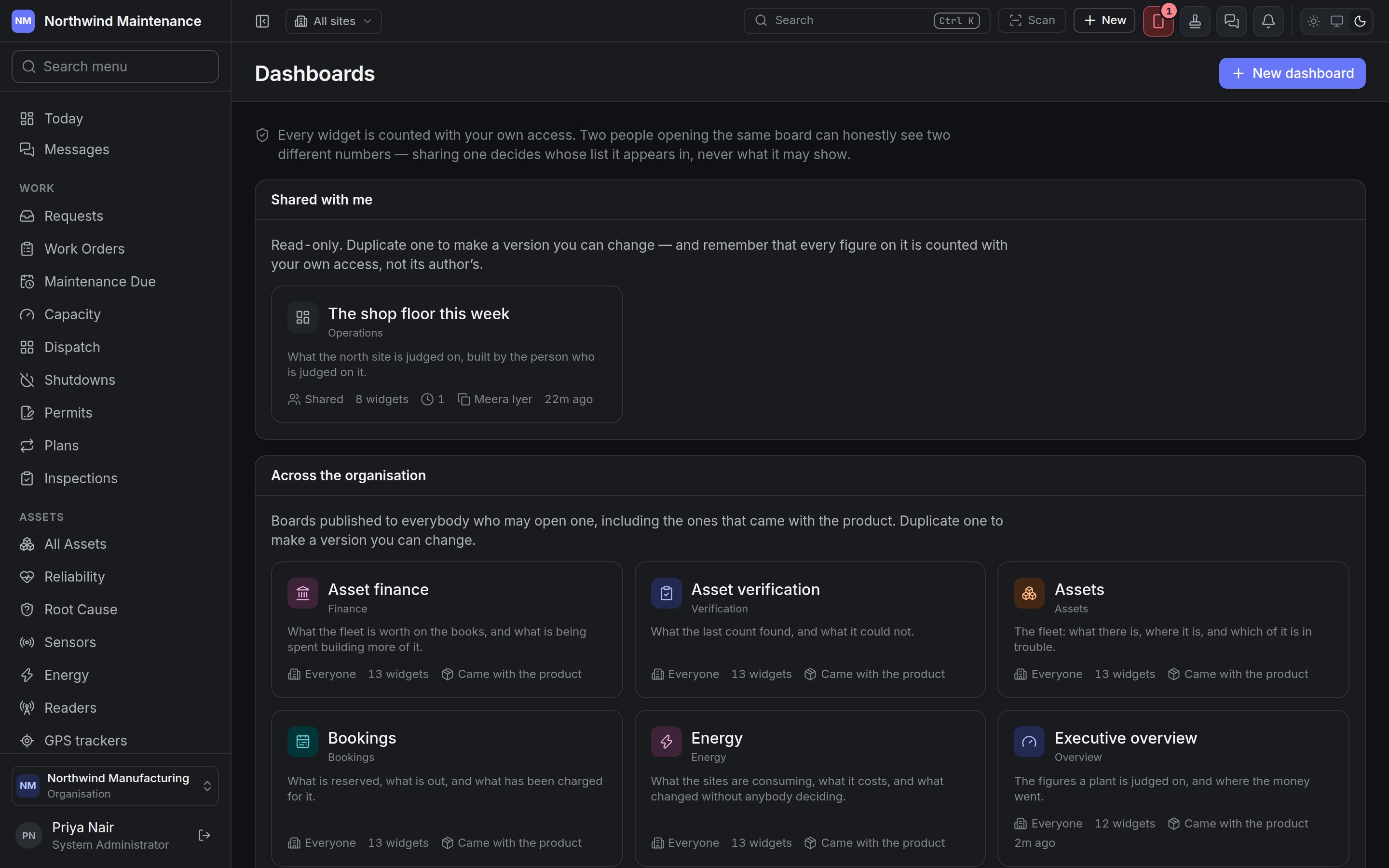Create a New dashboard

(1292, 73)
